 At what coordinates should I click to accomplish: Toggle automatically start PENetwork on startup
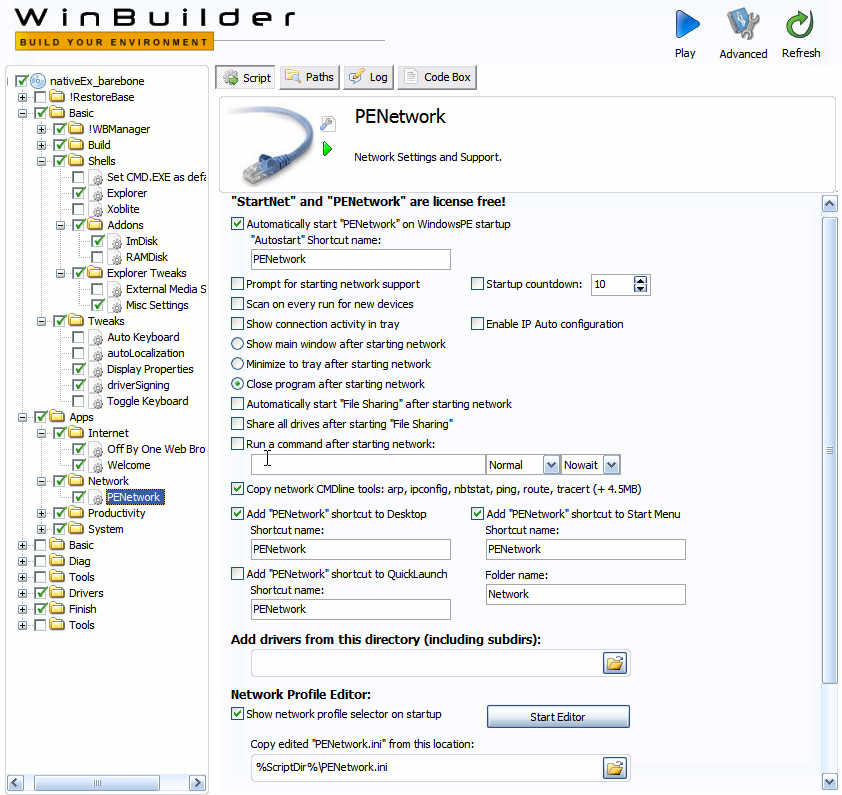coord(237,223)
